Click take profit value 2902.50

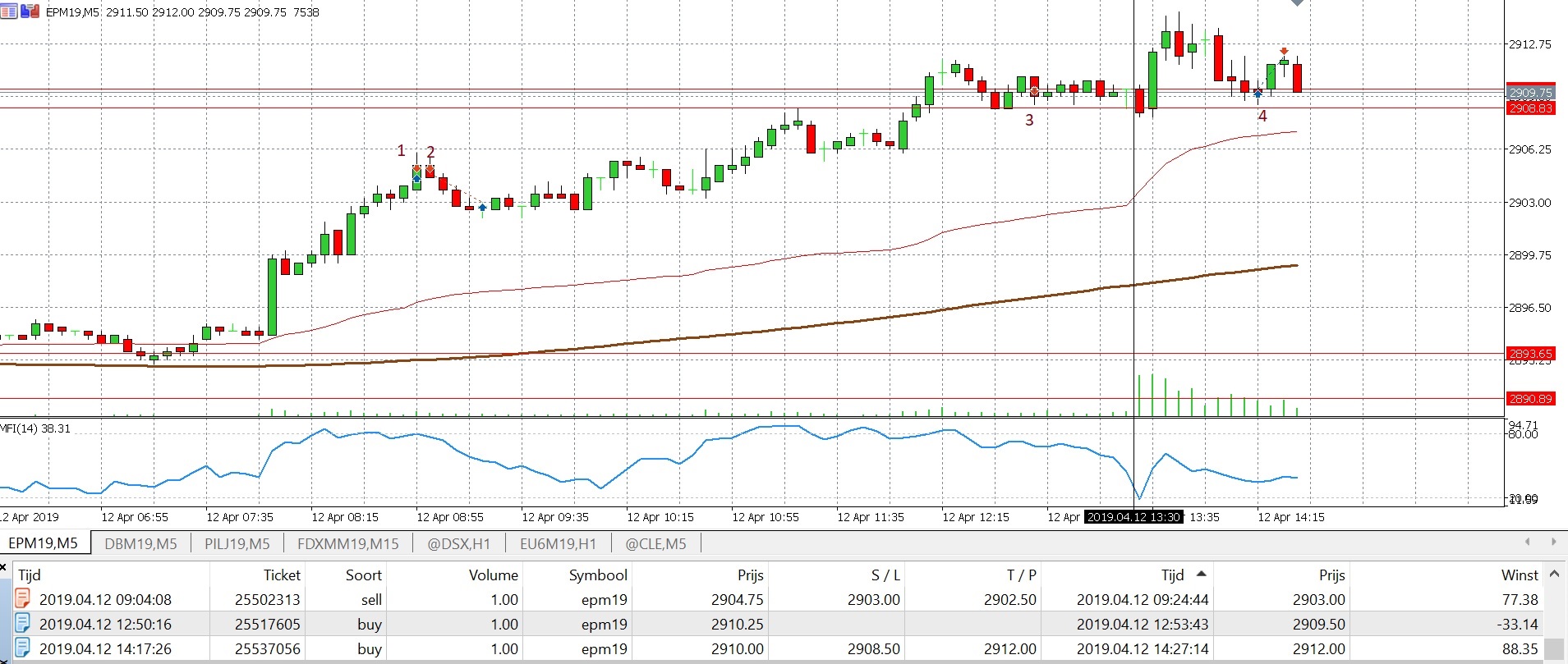coord(1010,600)
